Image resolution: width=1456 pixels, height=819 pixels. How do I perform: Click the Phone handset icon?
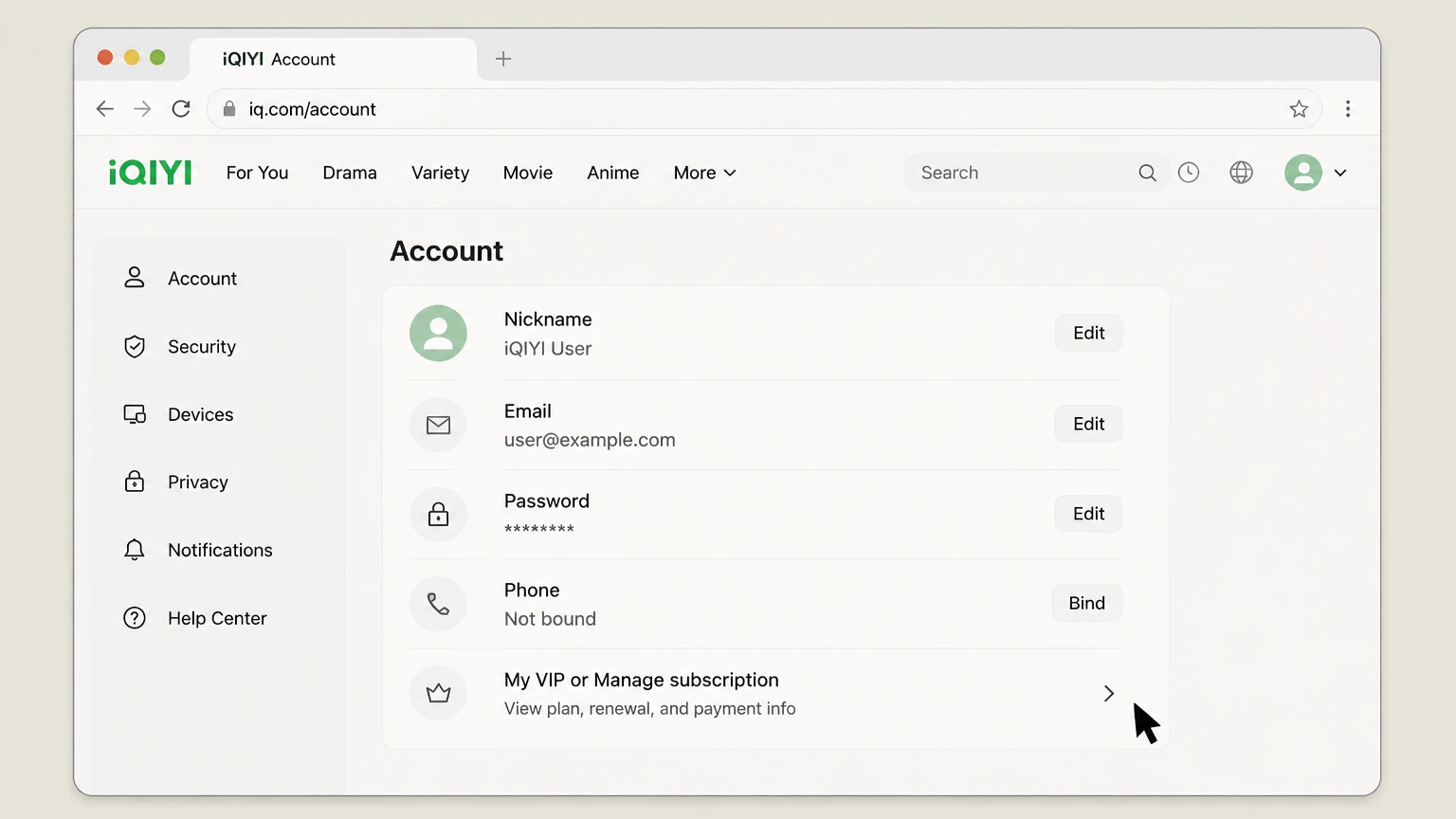click(438, 604)
